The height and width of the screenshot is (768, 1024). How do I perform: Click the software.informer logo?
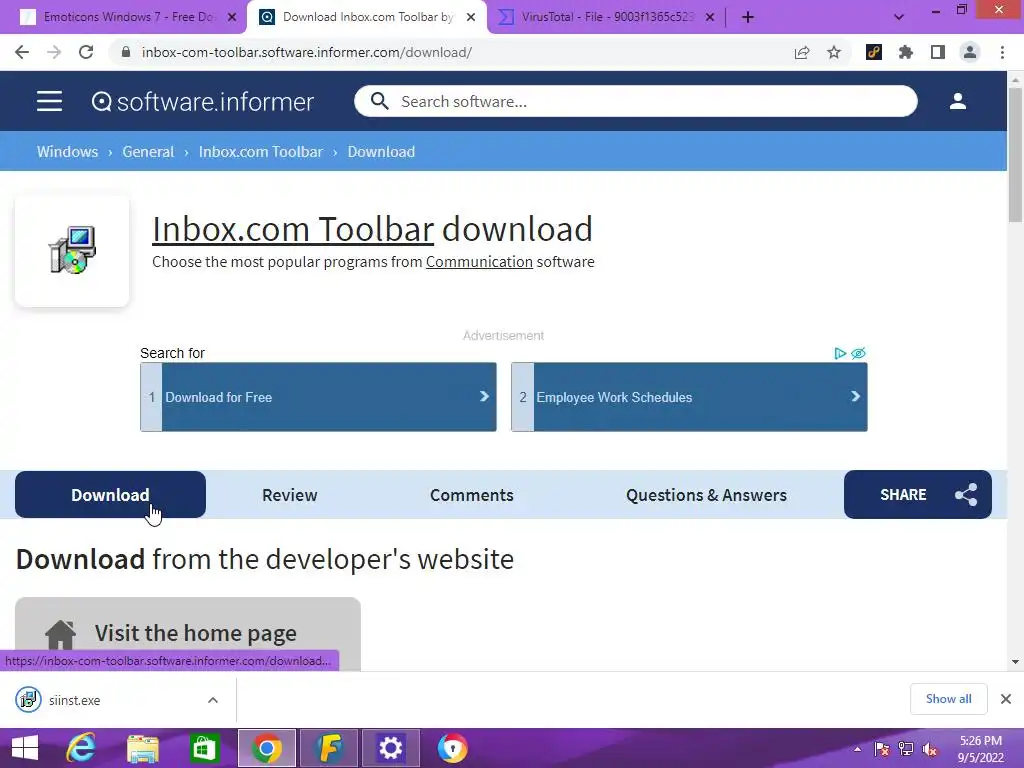(x=202, y=101)
